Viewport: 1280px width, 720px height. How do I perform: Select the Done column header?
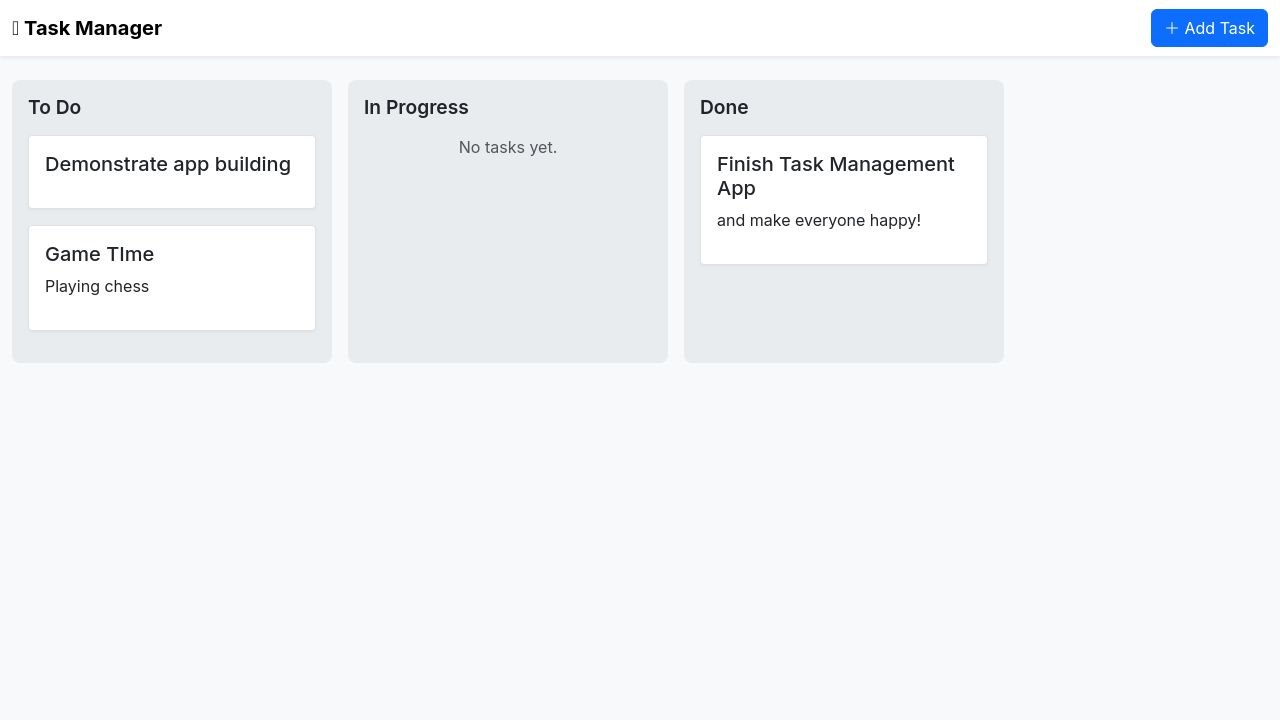pyautogui.click(x=724, y=107)
